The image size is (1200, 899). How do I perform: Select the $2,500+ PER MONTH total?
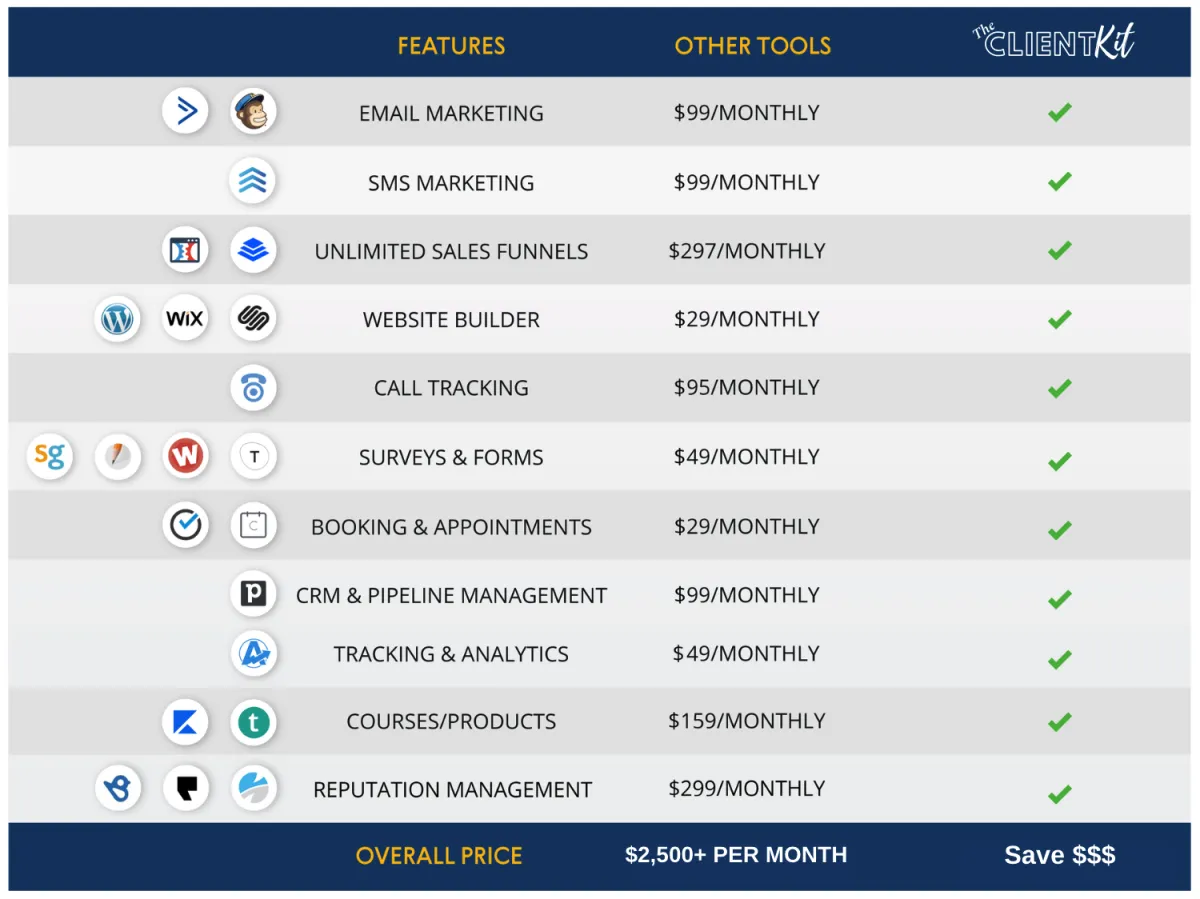pyautogui.click(x=736, y=855)
